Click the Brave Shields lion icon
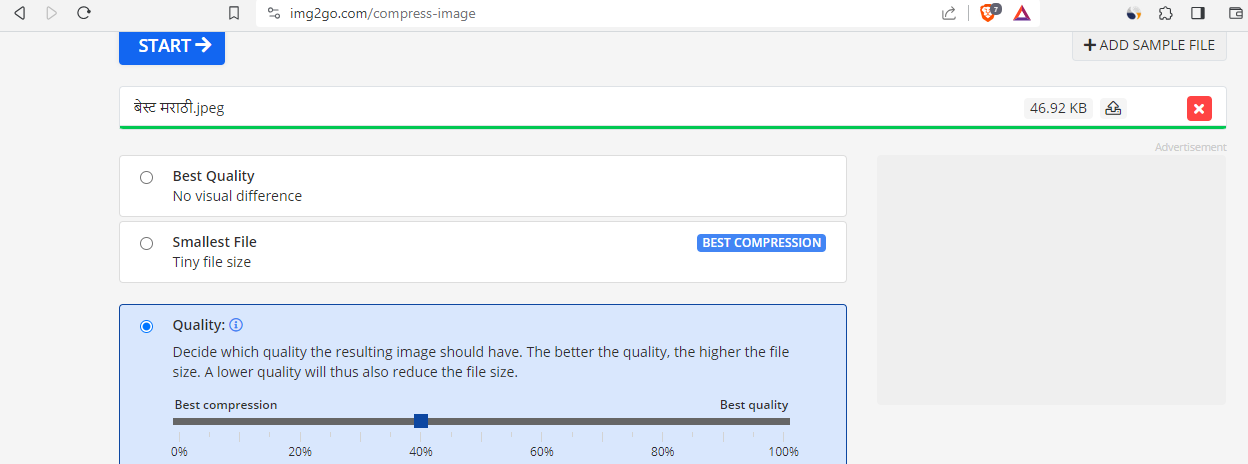1248x464 pixels. click(988, 13)
